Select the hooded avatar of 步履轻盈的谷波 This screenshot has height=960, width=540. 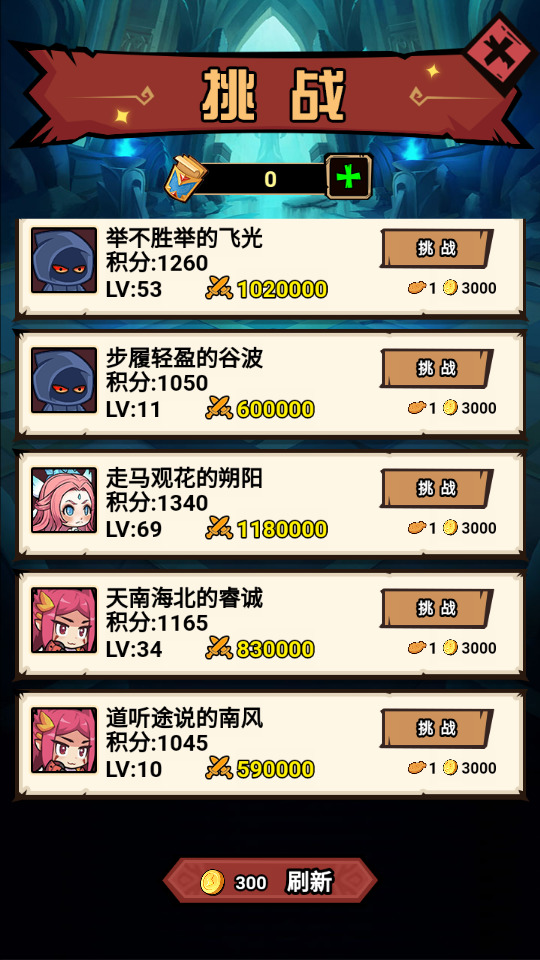64,380
